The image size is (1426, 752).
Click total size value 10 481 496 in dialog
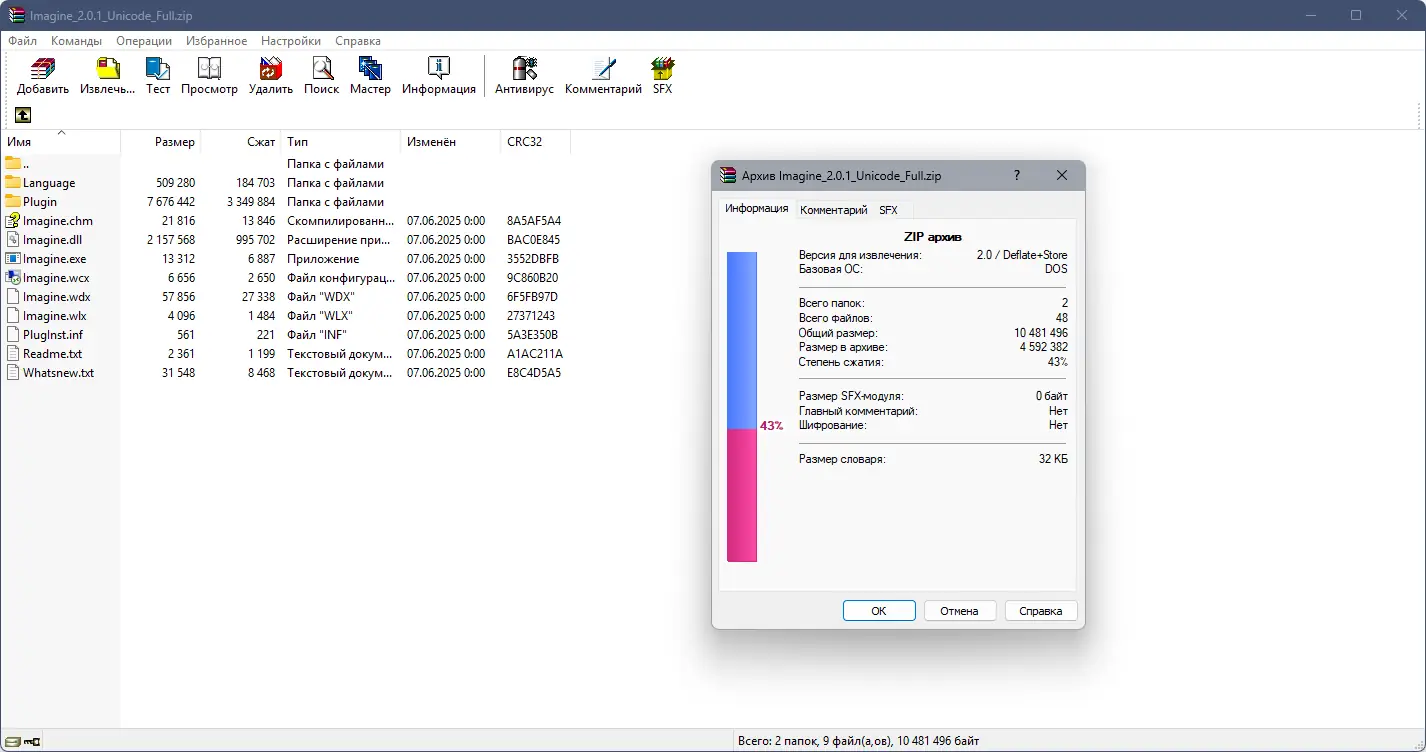coord(1041,333)
